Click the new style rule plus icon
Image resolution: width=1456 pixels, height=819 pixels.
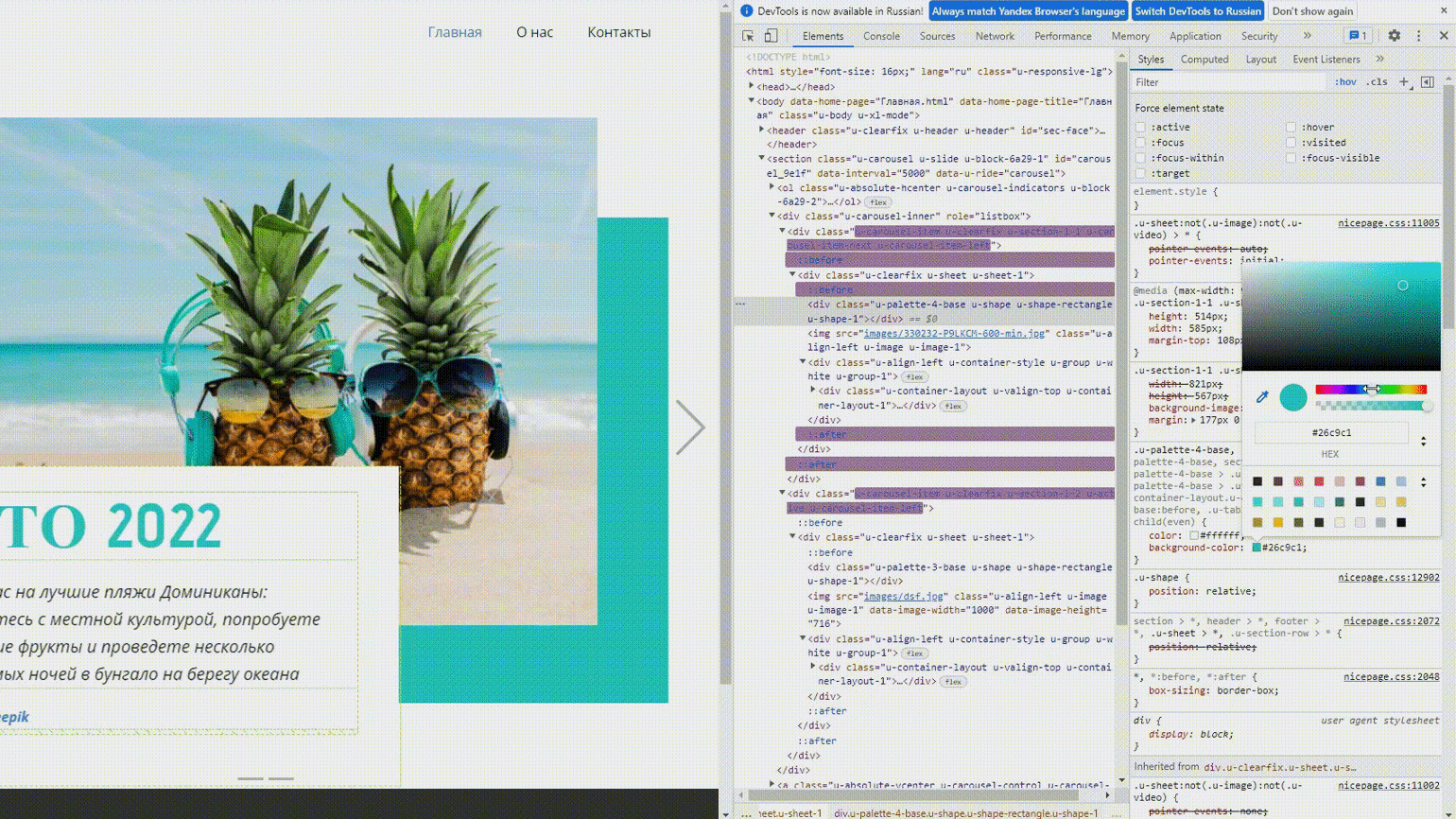(1404, 82)
